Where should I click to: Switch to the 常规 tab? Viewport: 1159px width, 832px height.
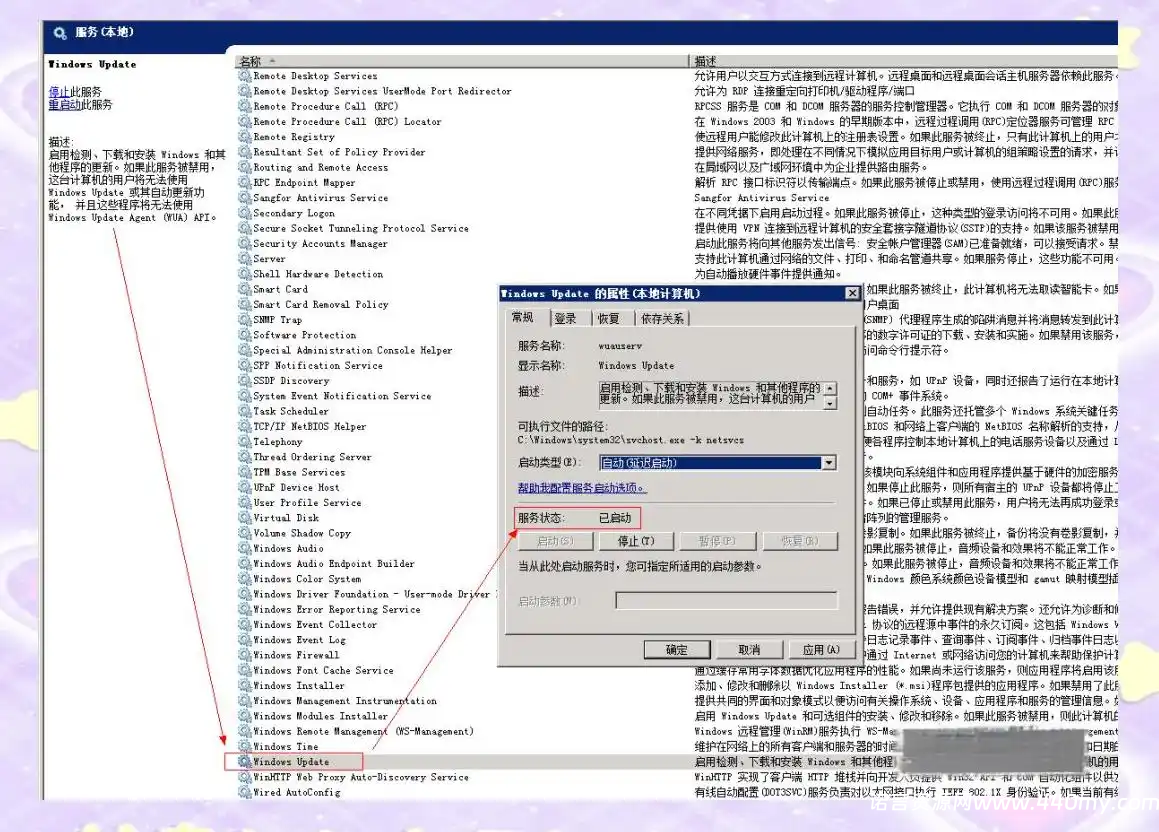tap(523, 318)
